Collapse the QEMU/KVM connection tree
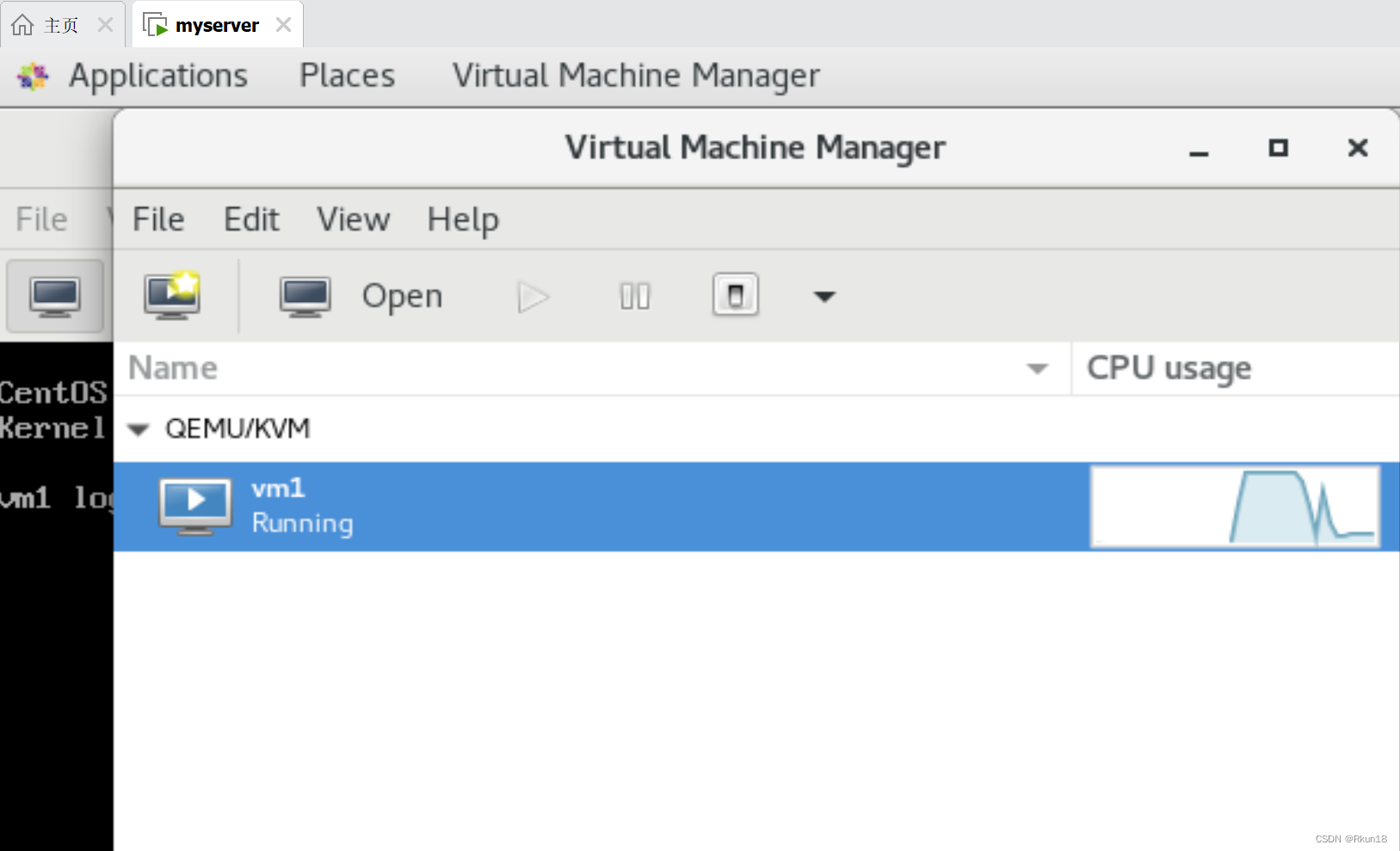This screenshot has height=851, width=1400. tap(139, 429)
